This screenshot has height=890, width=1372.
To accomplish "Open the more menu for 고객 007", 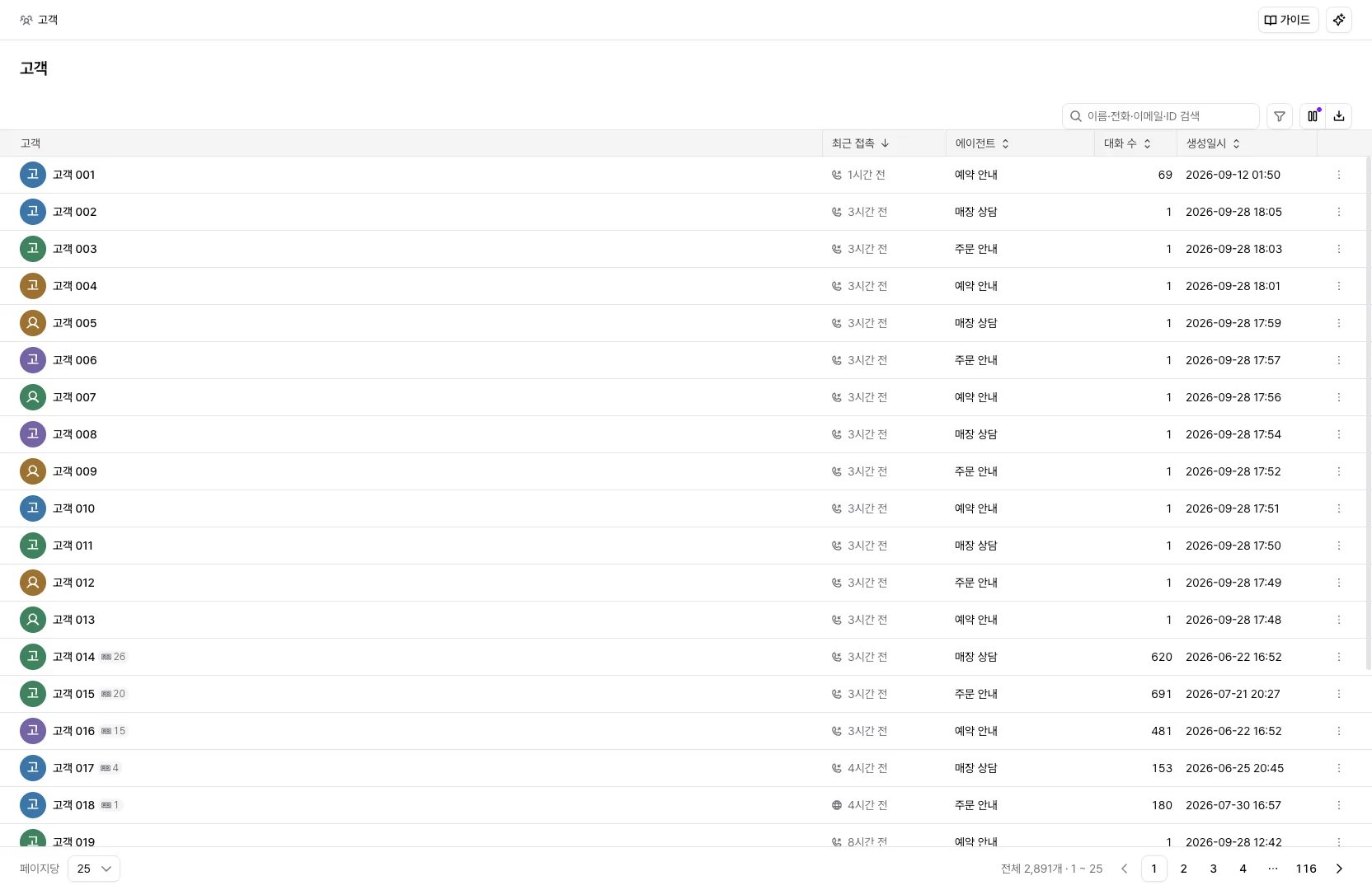I will click(1339, 397).
